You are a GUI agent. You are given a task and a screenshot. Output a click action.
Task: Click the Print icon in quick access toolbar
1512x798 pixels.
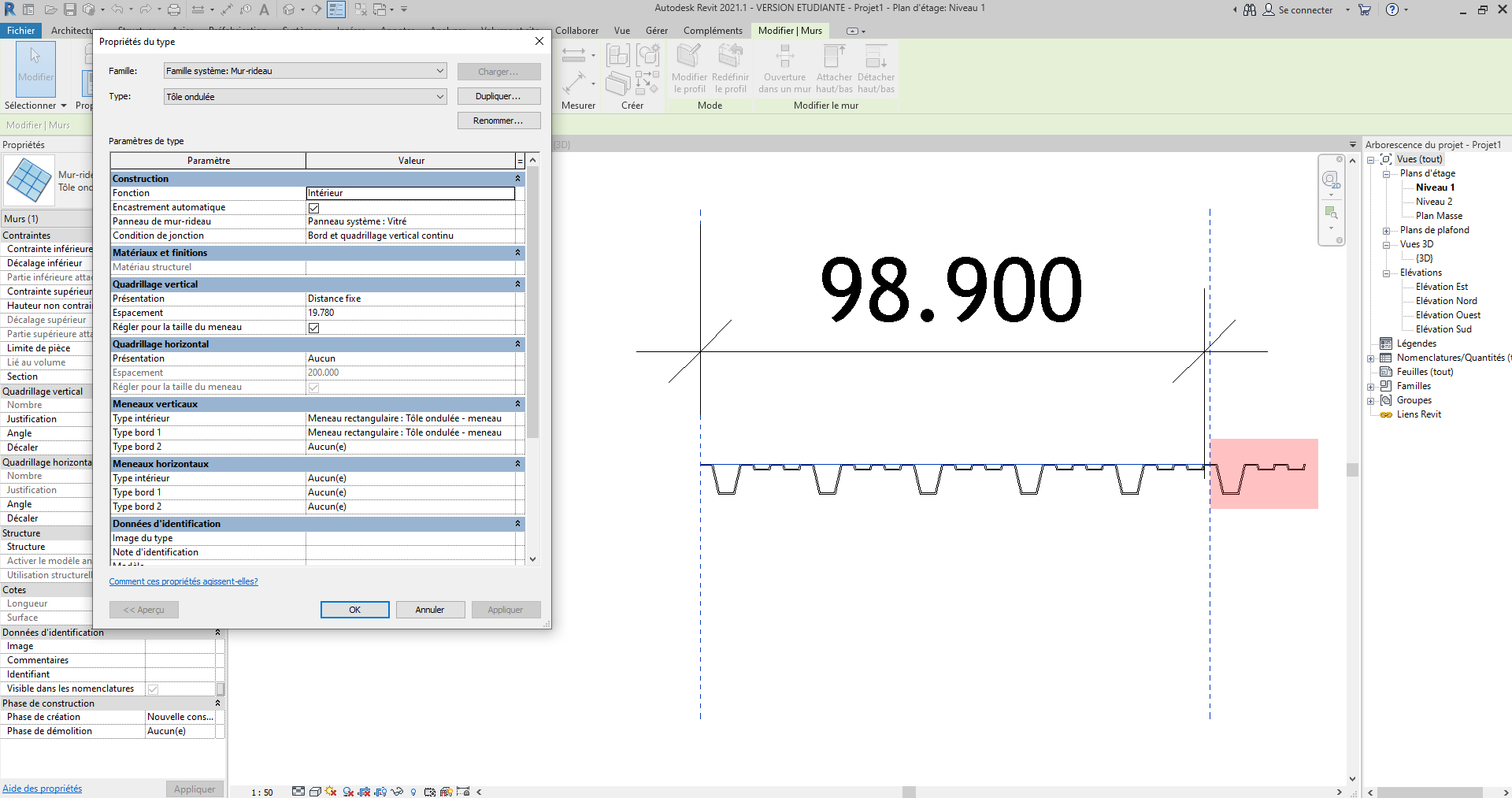click(x=174, y=9)
